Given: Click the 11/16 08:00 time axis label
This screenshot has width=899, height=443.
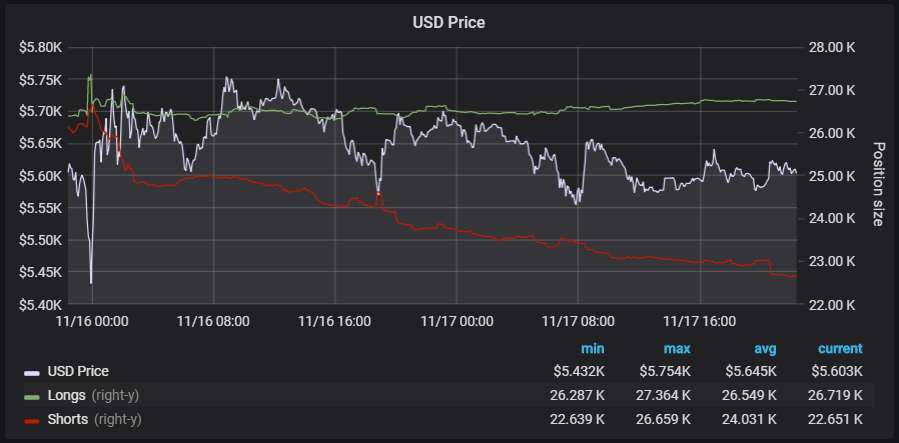Looking at the screenshot, I should tap(213, 321).
